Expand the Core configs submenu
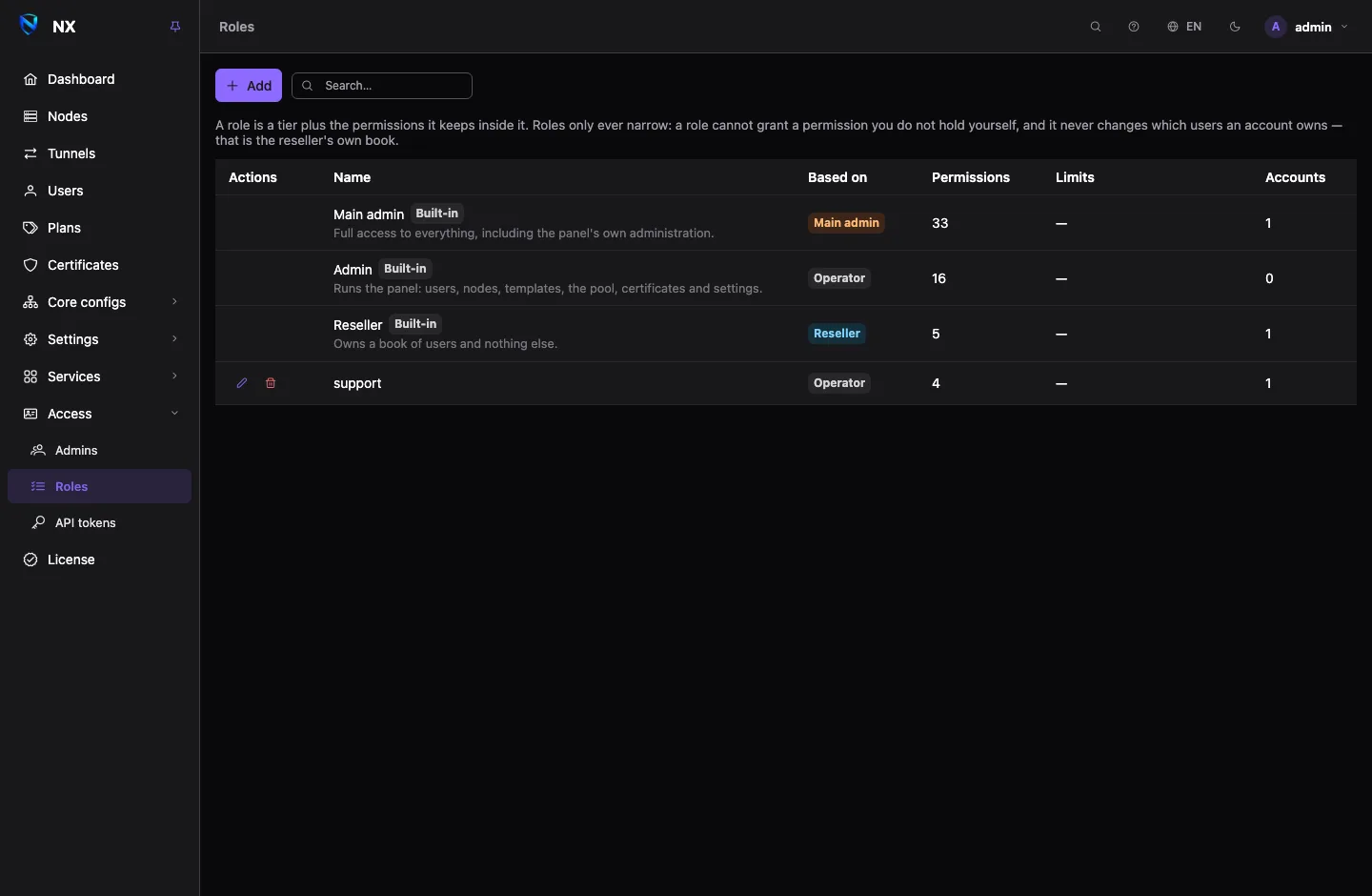 (99, 302)
